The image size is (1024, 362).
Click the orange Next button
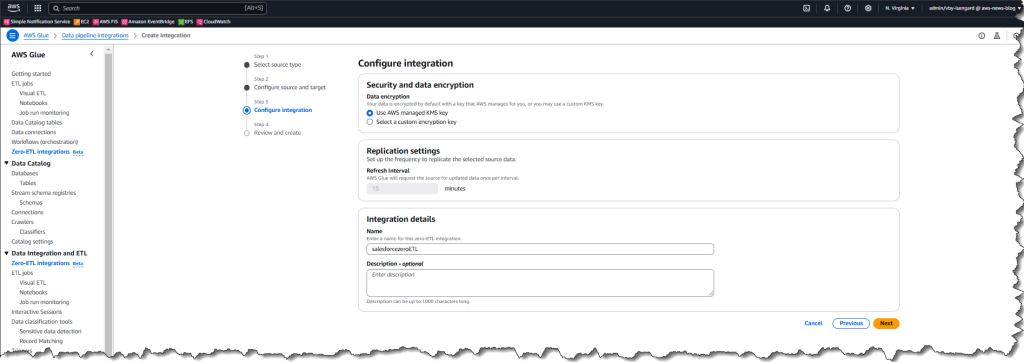[x=886, y=323]
